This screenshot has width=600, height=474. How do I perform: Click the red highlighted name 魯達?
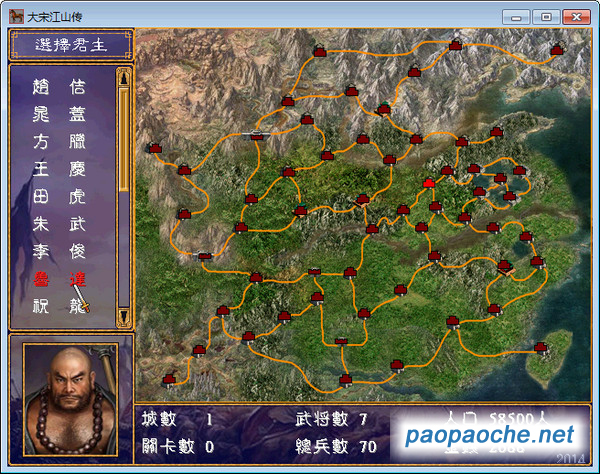pos(59,279)
